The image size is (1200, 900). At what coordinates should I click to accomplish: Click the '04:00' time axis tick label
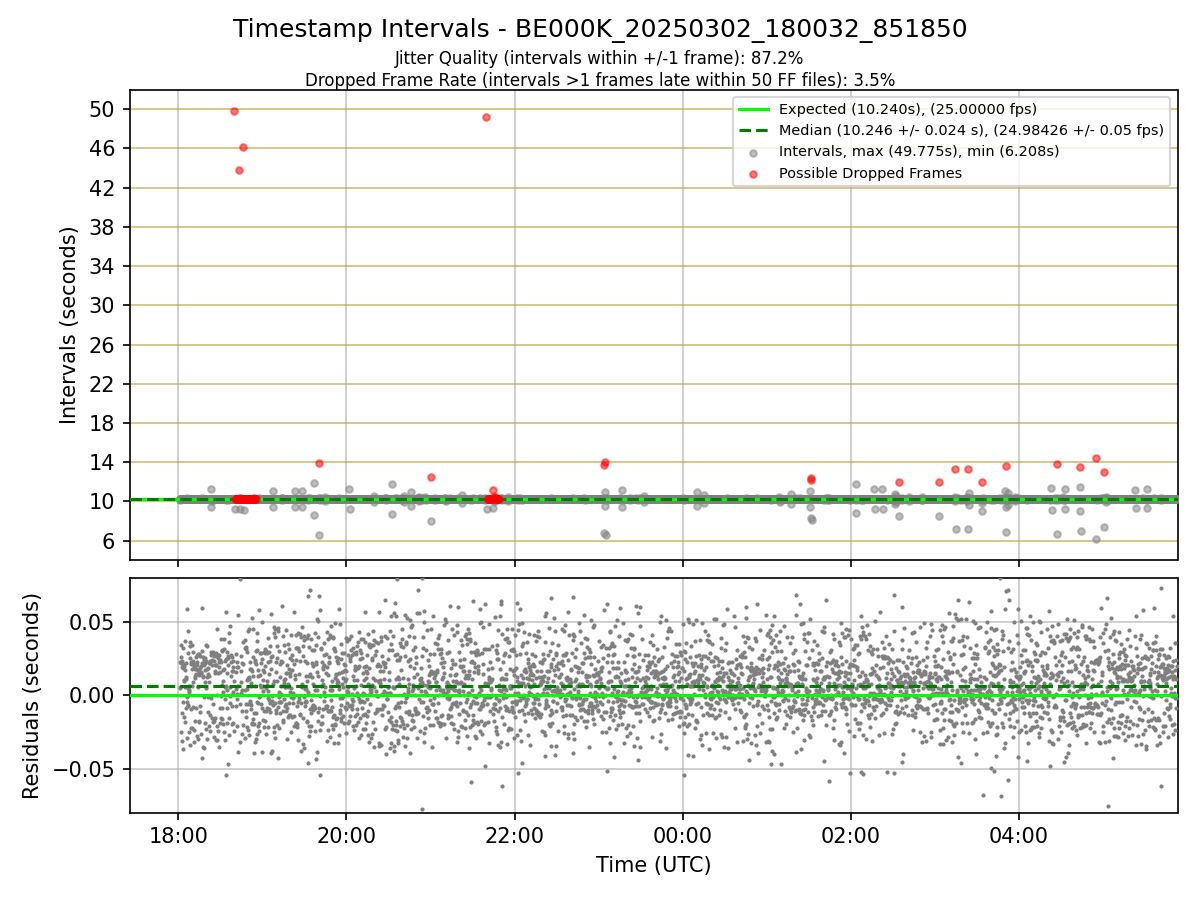pos(1019,835)
